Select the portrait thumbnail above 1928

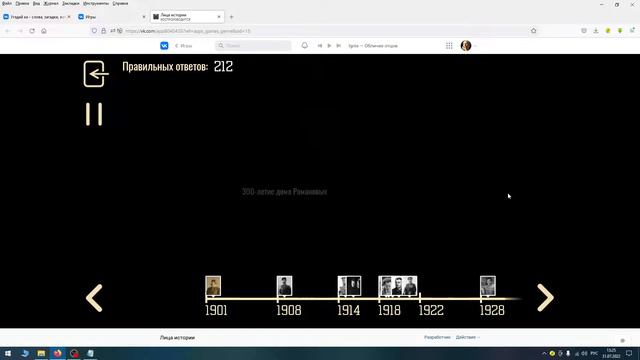(488, 286)
